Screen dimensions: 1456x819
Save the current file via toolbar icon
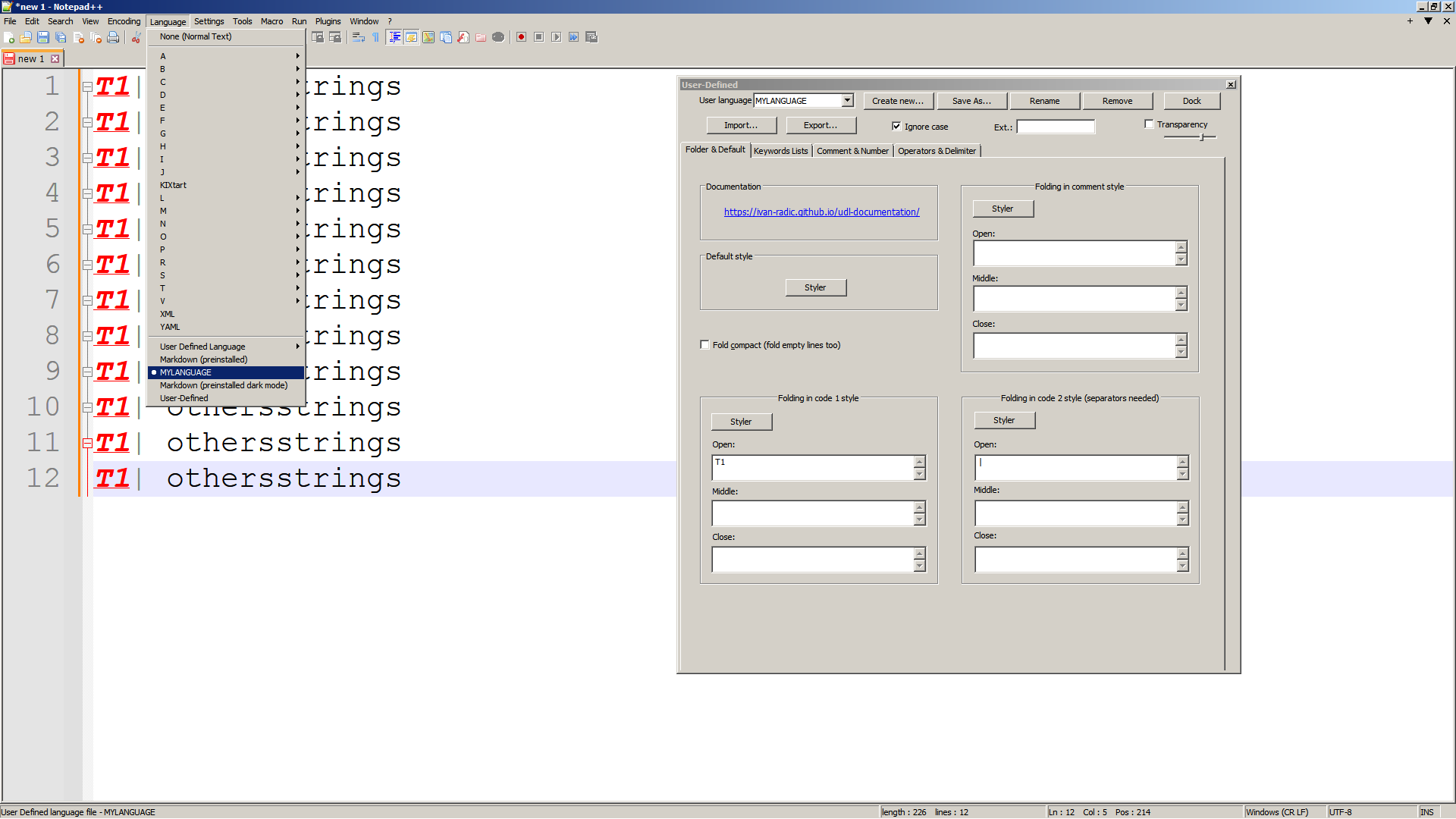(x=43, y=37)
